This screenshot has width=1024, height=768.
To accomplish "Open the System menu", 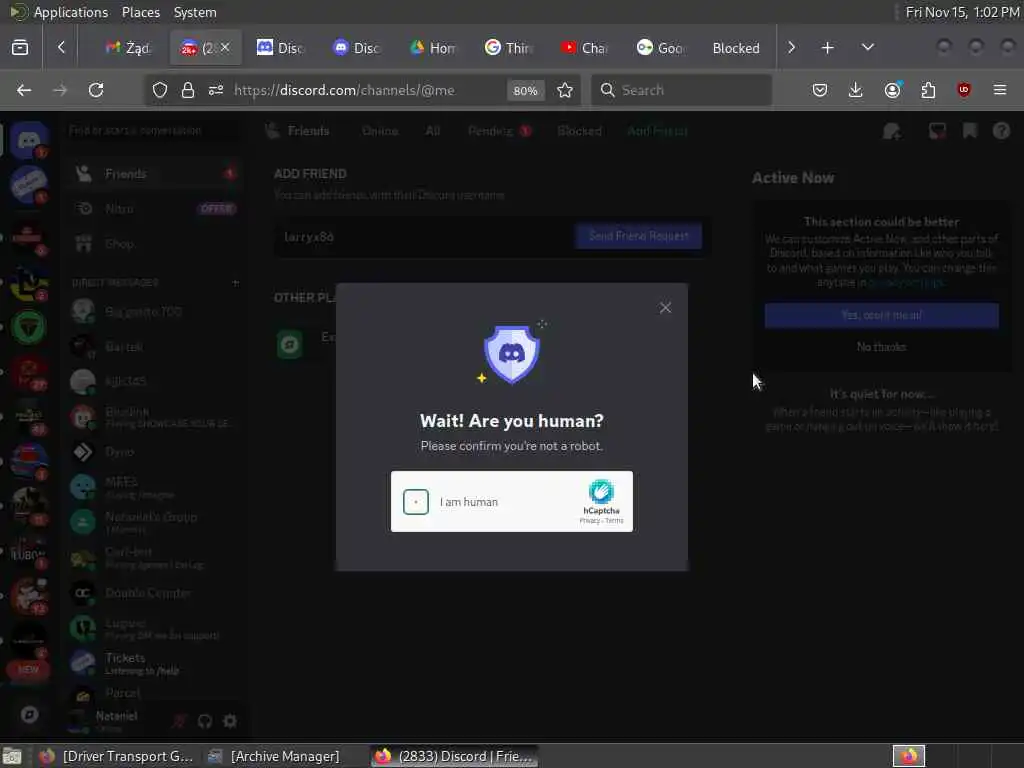I will 195,12.
